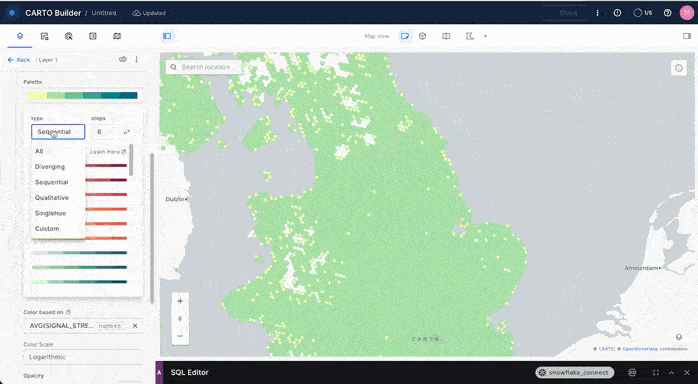The height and width of the screenshot is (384, 698).
Task: Select the 2D map view icon
Action: point(405,36)
